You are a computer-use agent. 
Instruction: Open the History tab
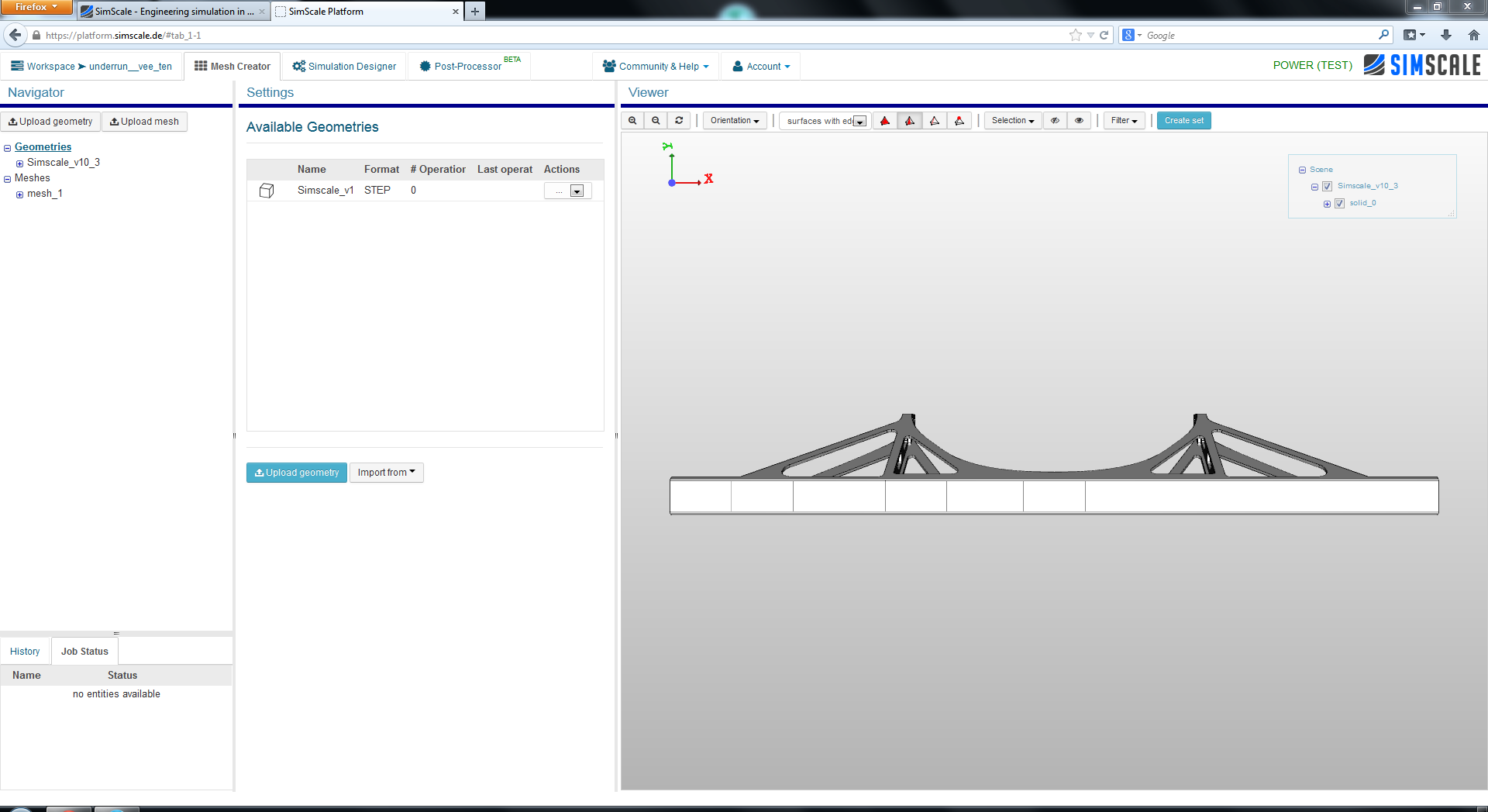pos(25,652)
